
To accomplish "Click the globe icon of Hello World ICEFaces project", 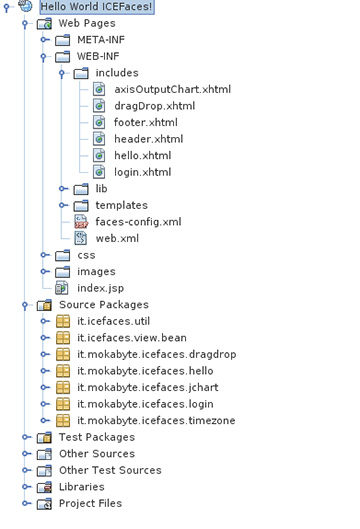I will coord(26,5).
